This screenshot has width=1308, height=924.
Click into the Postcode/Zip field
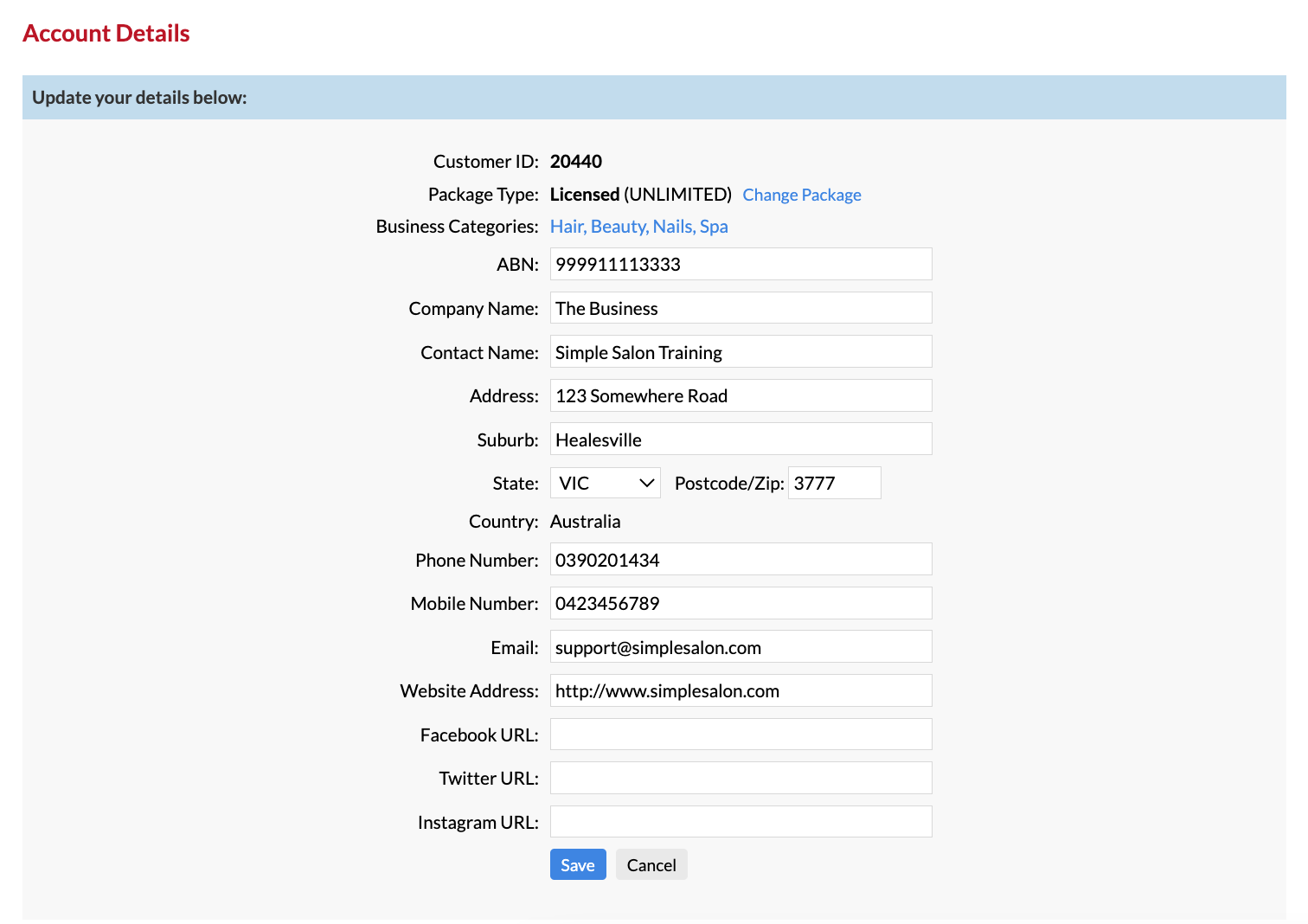pyautogui.click(x=833, y=482)
